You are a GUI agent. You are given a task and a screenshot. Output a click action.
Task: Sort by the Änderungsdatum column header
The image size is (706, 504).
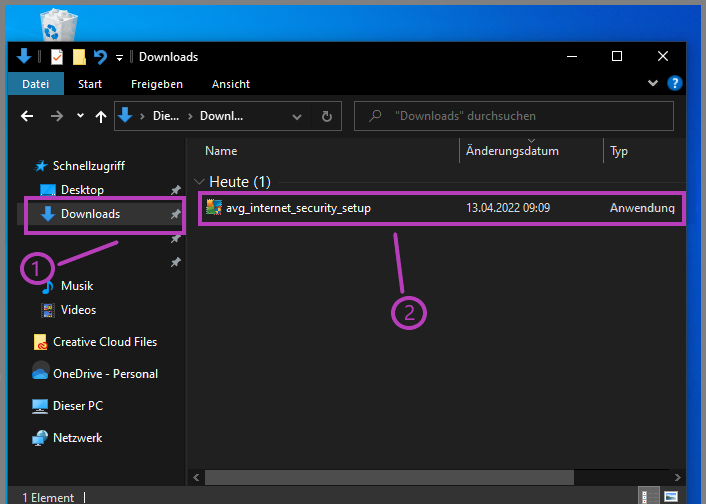click(x=512, y=151)
